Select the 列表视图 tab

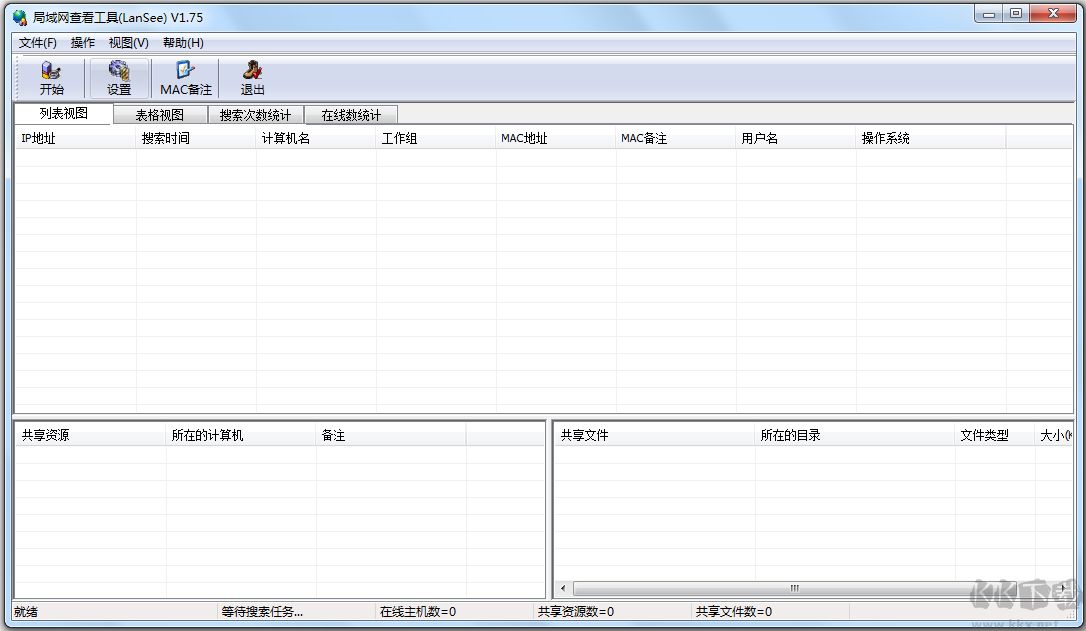[64, 113]
